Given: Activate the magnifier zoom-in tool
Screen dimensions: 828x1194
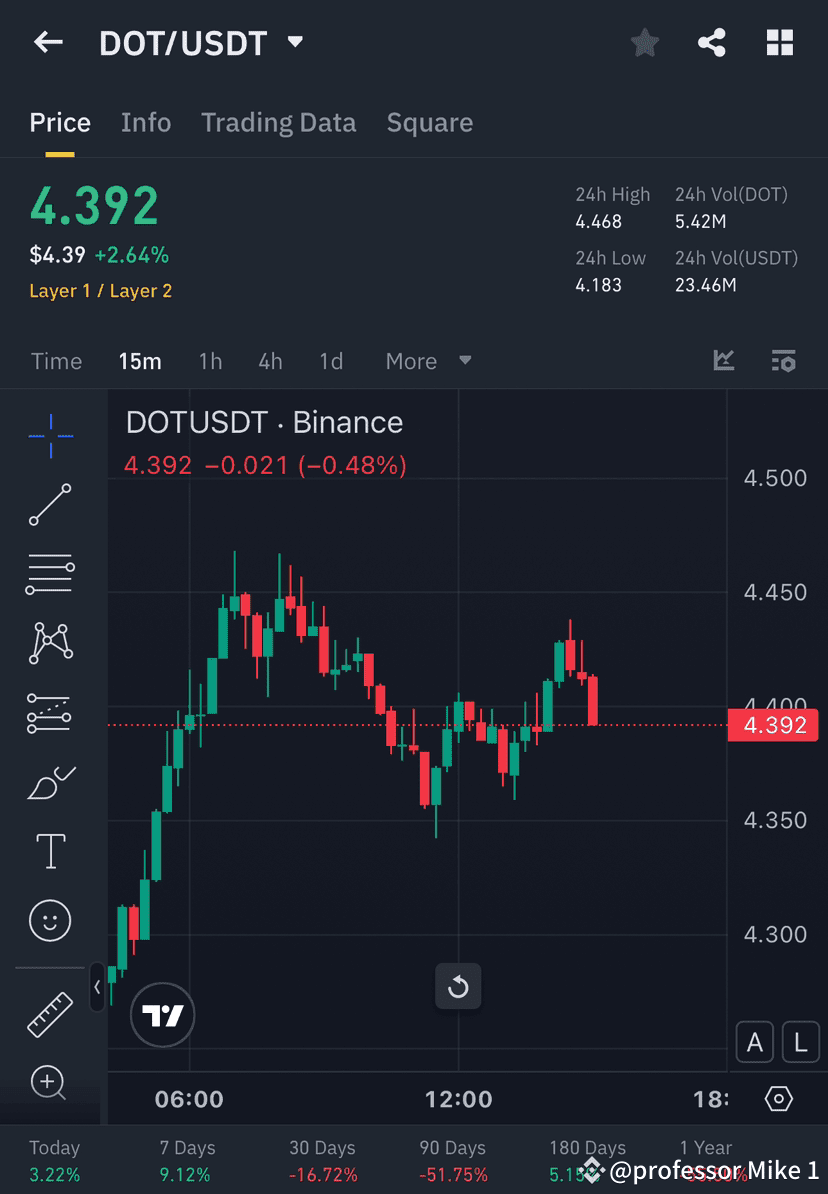Looking at the screenshot, I should 50,1083.
